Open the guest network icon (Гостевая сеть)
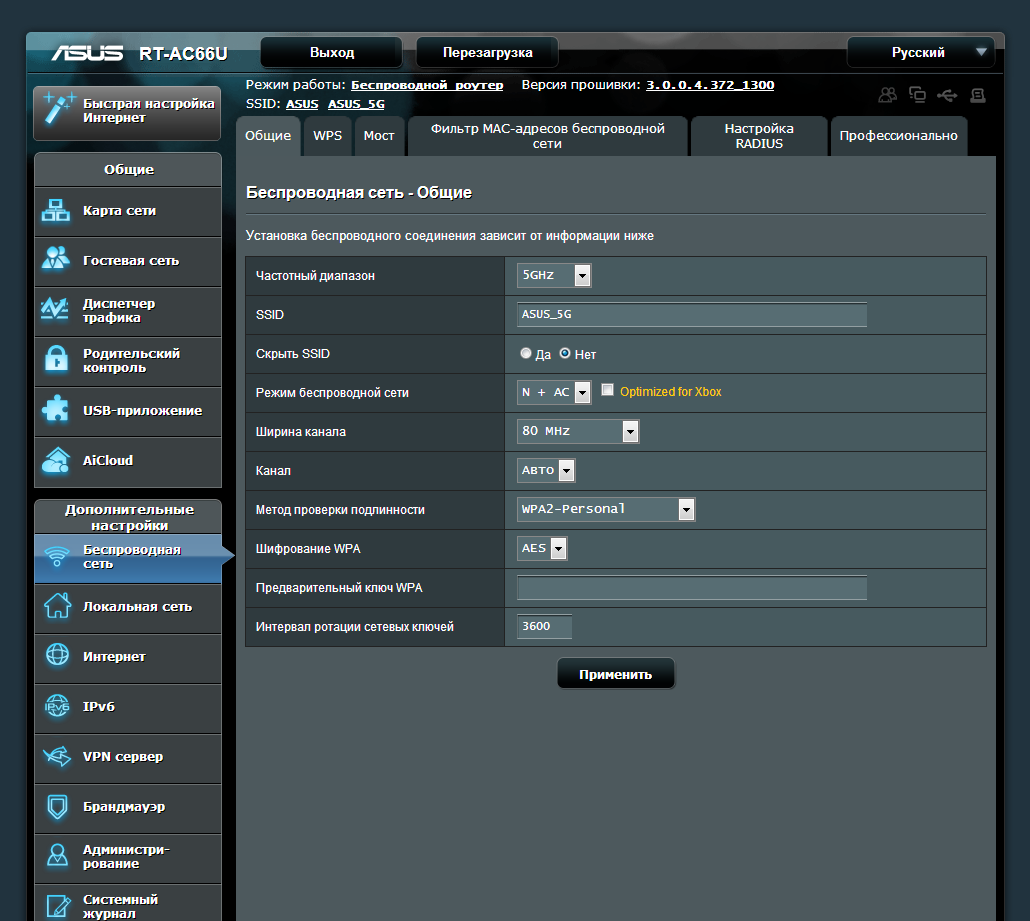This screenshot has width=1030, height=921. coord(56,258)
